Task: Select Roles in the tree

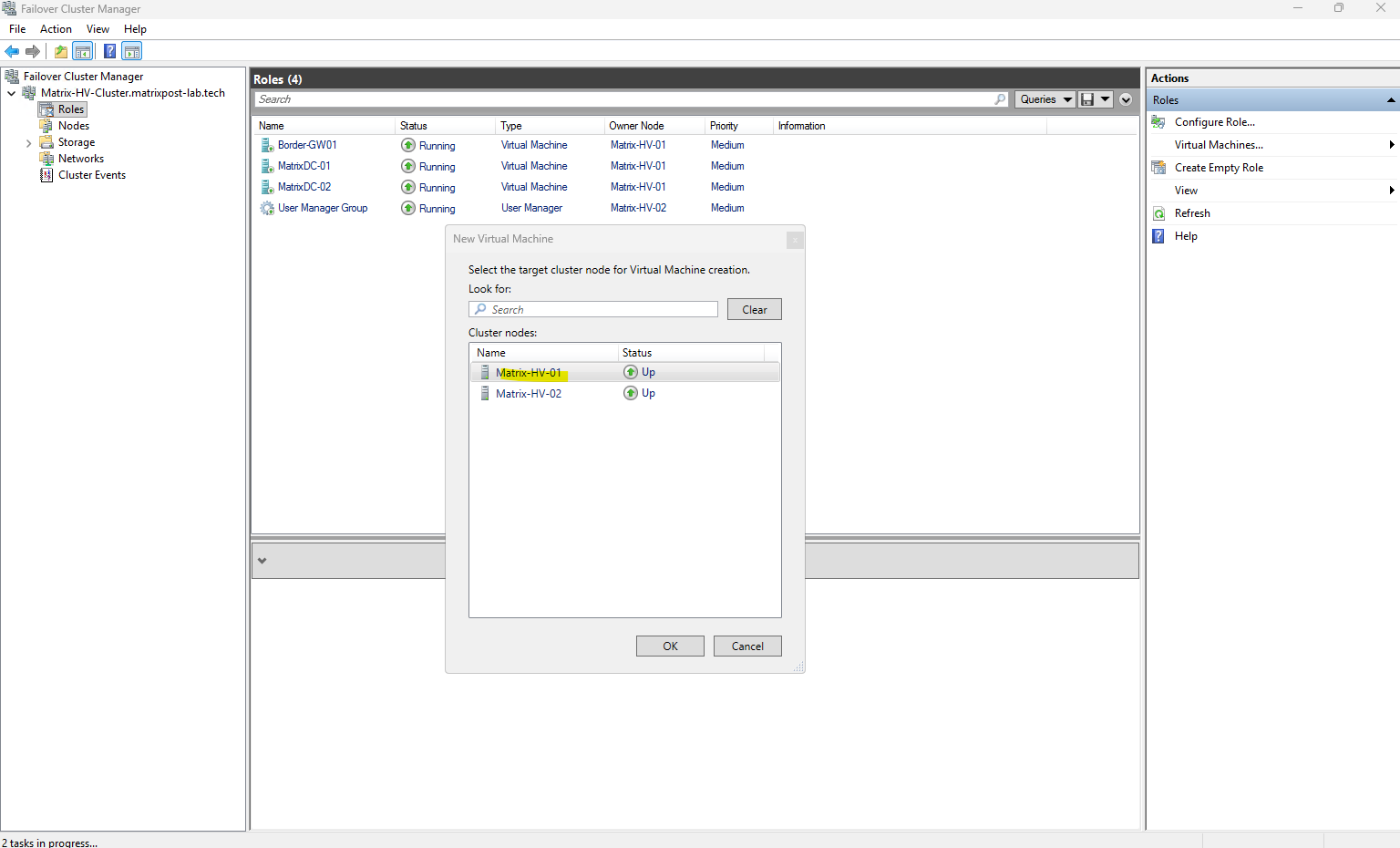Action: click(x=71, y=109)
